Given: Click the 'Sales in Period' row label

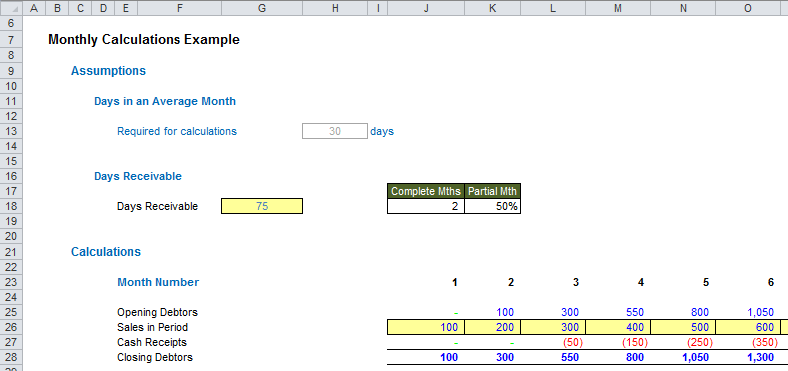Looking at the screenshot, I should [x=152, y=327].
